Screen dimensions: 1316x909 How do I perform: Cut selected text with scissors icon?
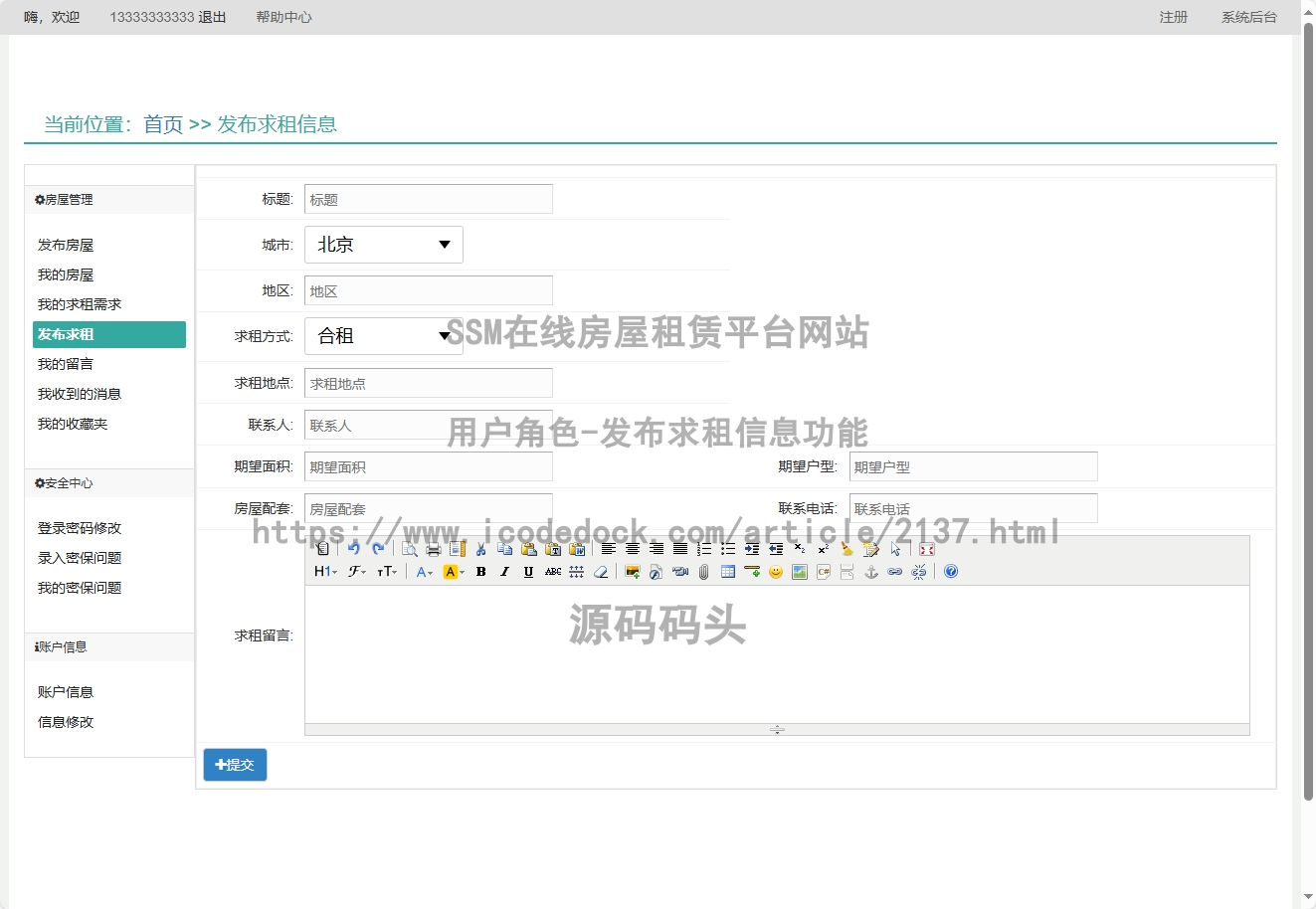480,549
